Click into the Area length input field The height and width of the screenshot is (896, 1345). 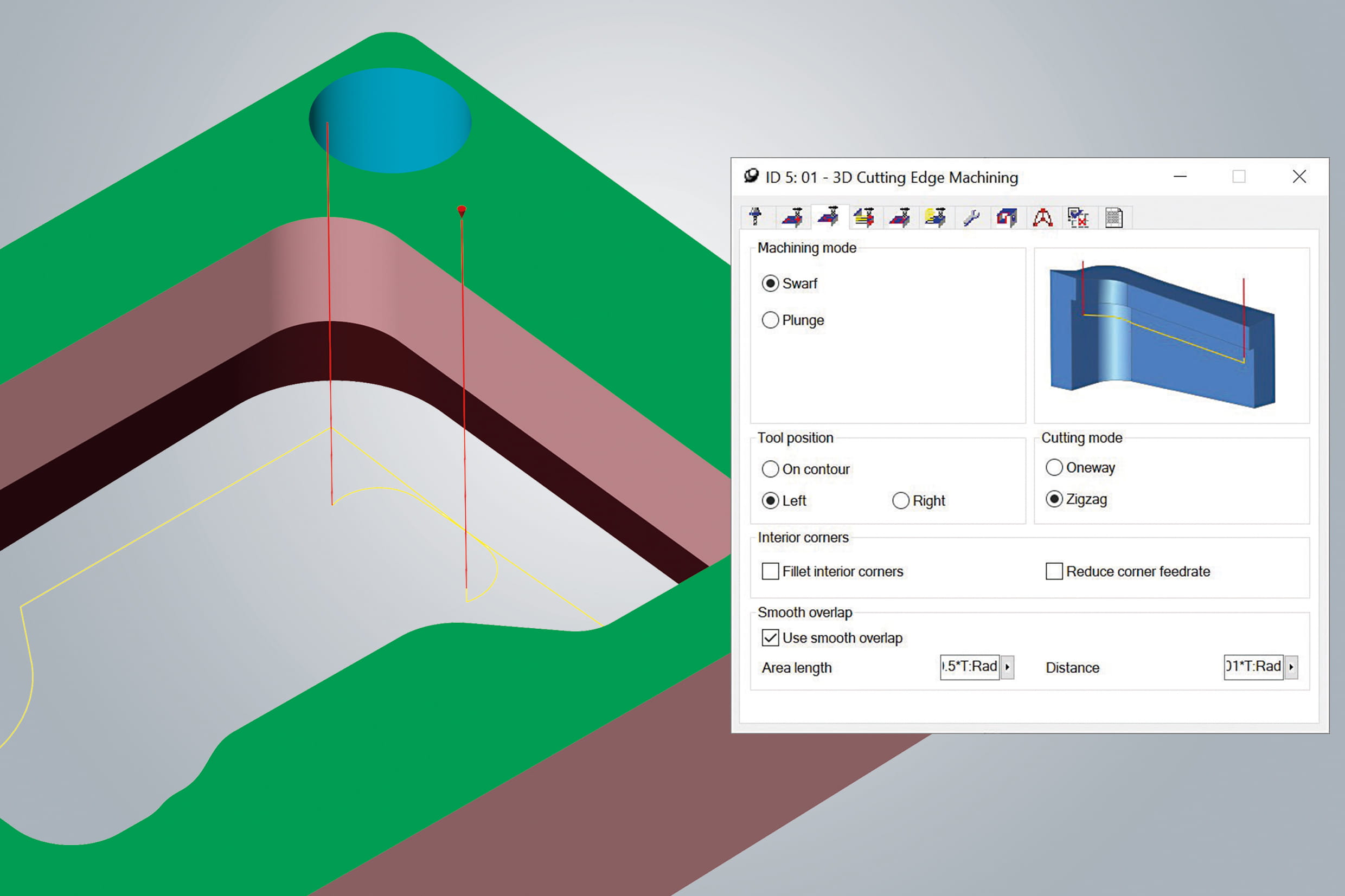(970, 667)
